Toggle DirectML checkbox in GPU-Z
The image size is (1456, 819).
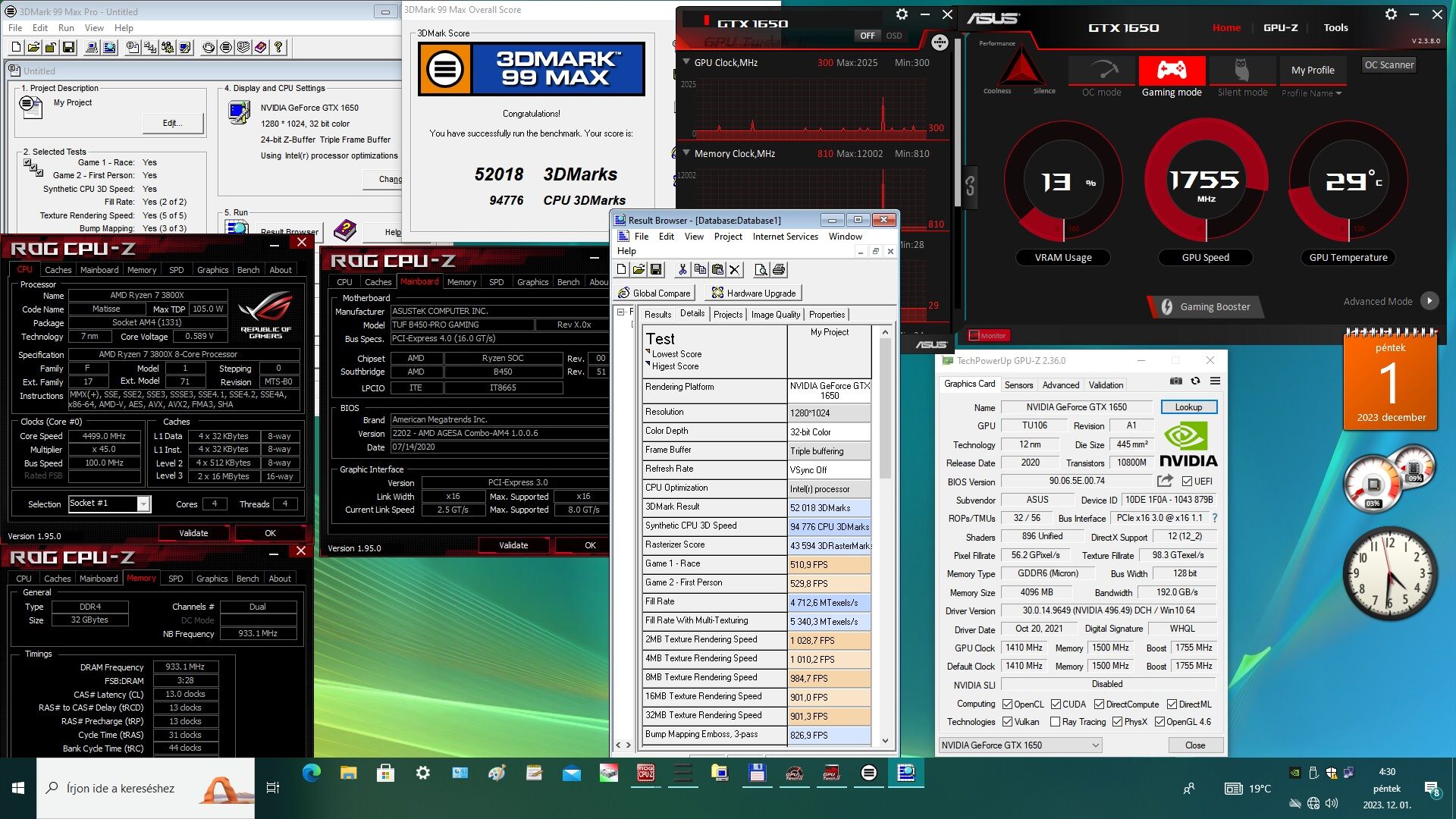tap(1172, 704)
